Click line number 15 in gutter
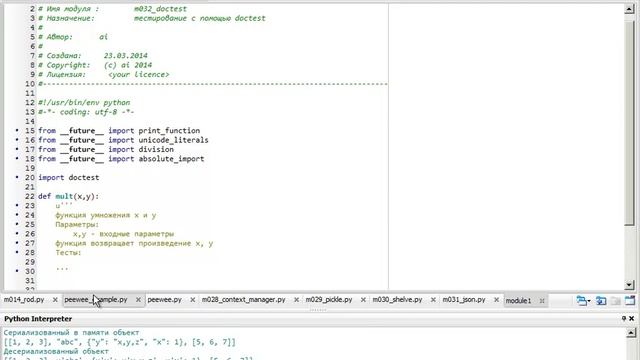The width and height of the screenshot is (640, 360). 30,131
